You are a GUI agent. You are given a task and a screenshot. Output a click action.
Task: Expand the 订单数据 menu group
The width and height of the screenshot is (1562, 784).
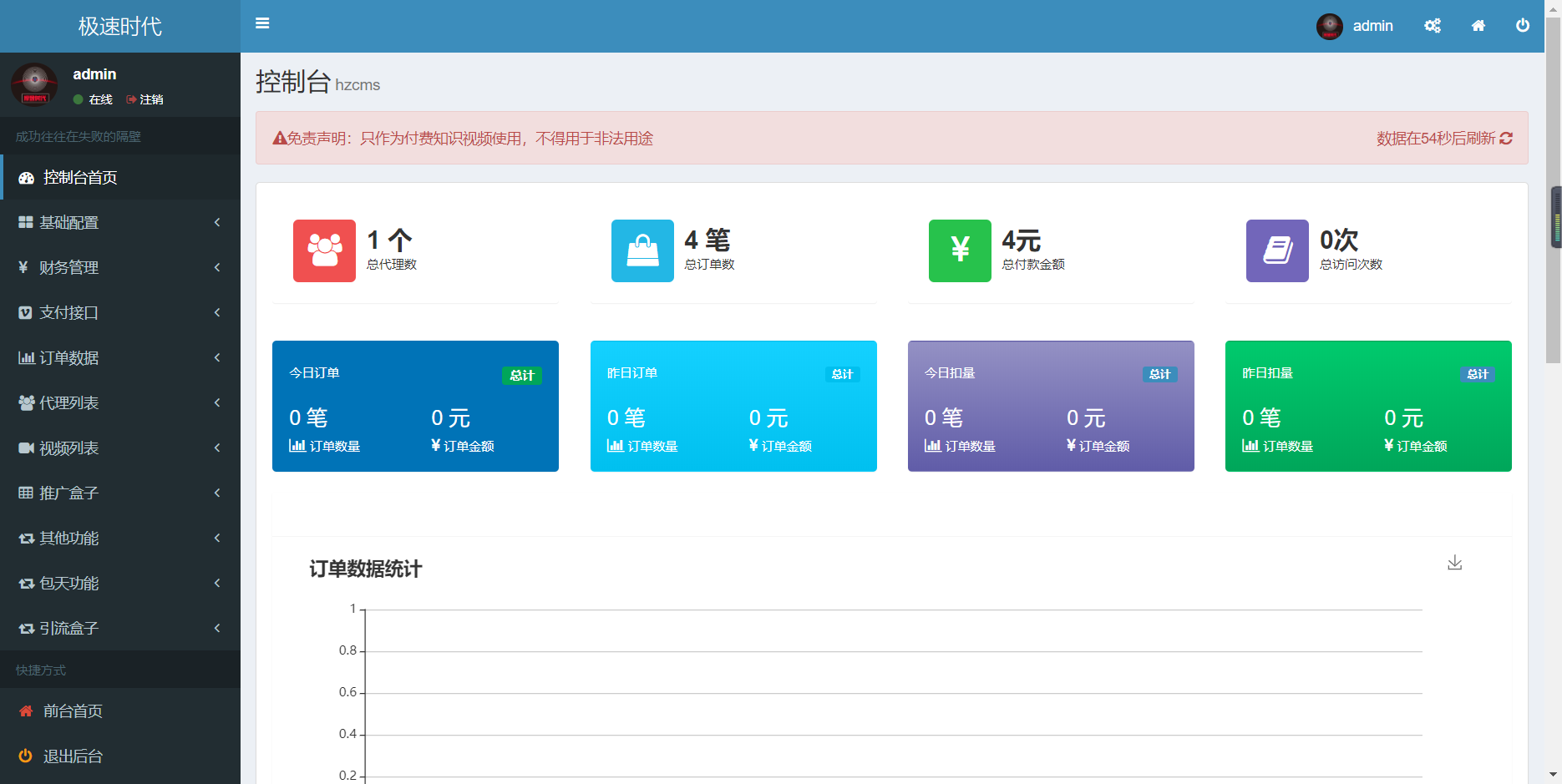[x=68, y=357]
